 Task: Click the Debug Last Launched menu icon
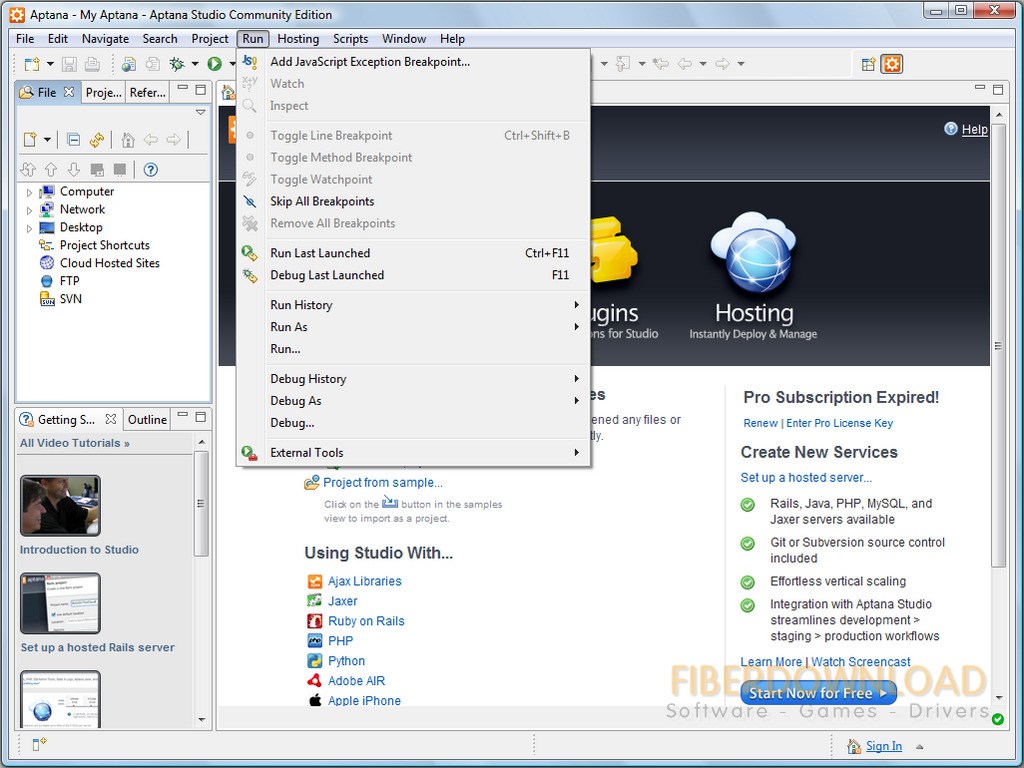coord(249,276)
